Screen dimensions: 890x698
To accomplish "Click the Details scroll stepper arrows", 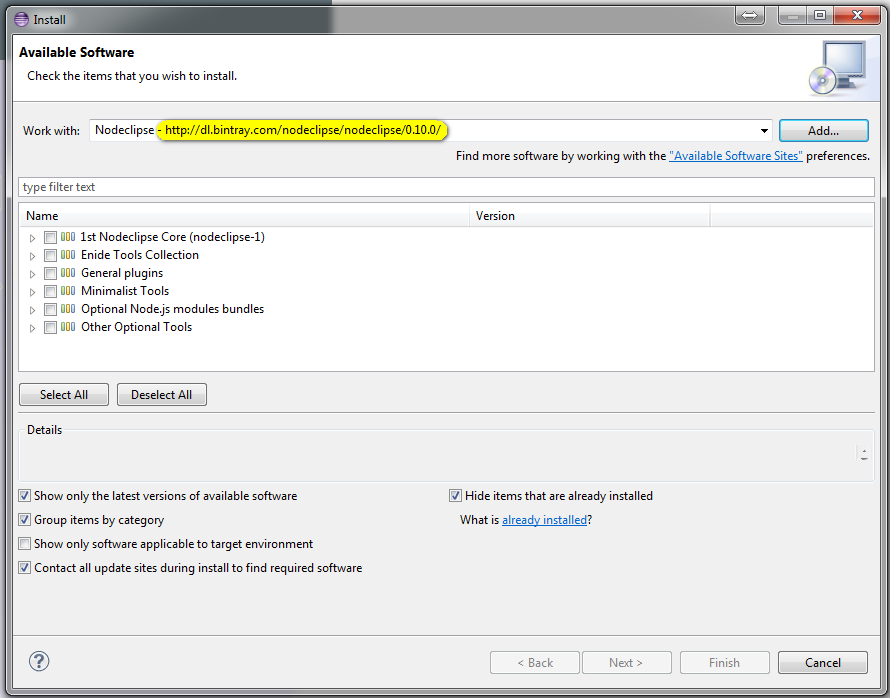I will (x=863, y=454).
